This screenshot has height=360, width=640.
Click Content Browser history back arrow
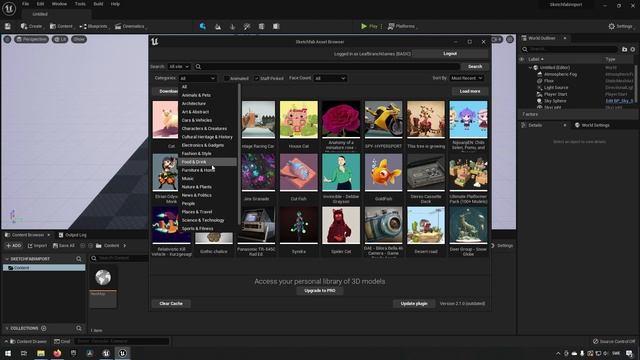click(82, 246)
